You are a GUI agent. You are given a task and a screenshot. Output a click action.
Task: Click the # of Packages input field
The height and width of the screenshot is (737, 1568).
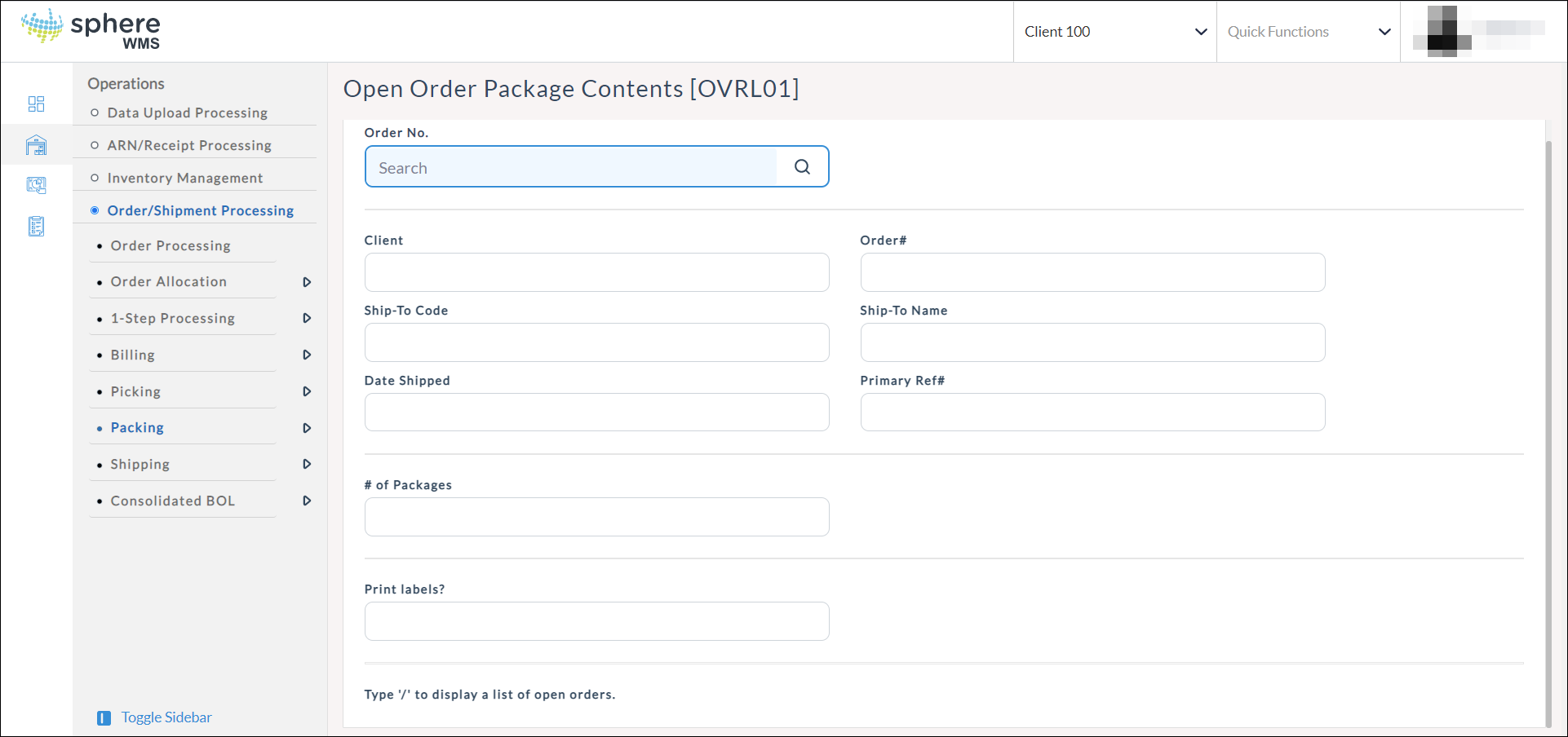click(596, 517)
